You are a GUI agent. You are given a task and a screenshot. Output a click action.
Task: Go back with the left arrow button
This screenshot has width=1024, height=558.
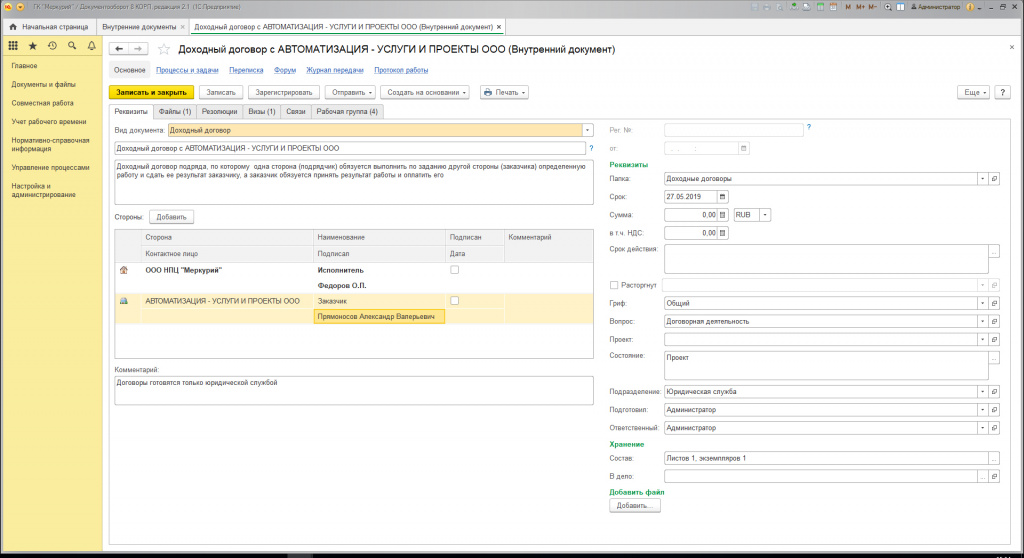[119, 49]
